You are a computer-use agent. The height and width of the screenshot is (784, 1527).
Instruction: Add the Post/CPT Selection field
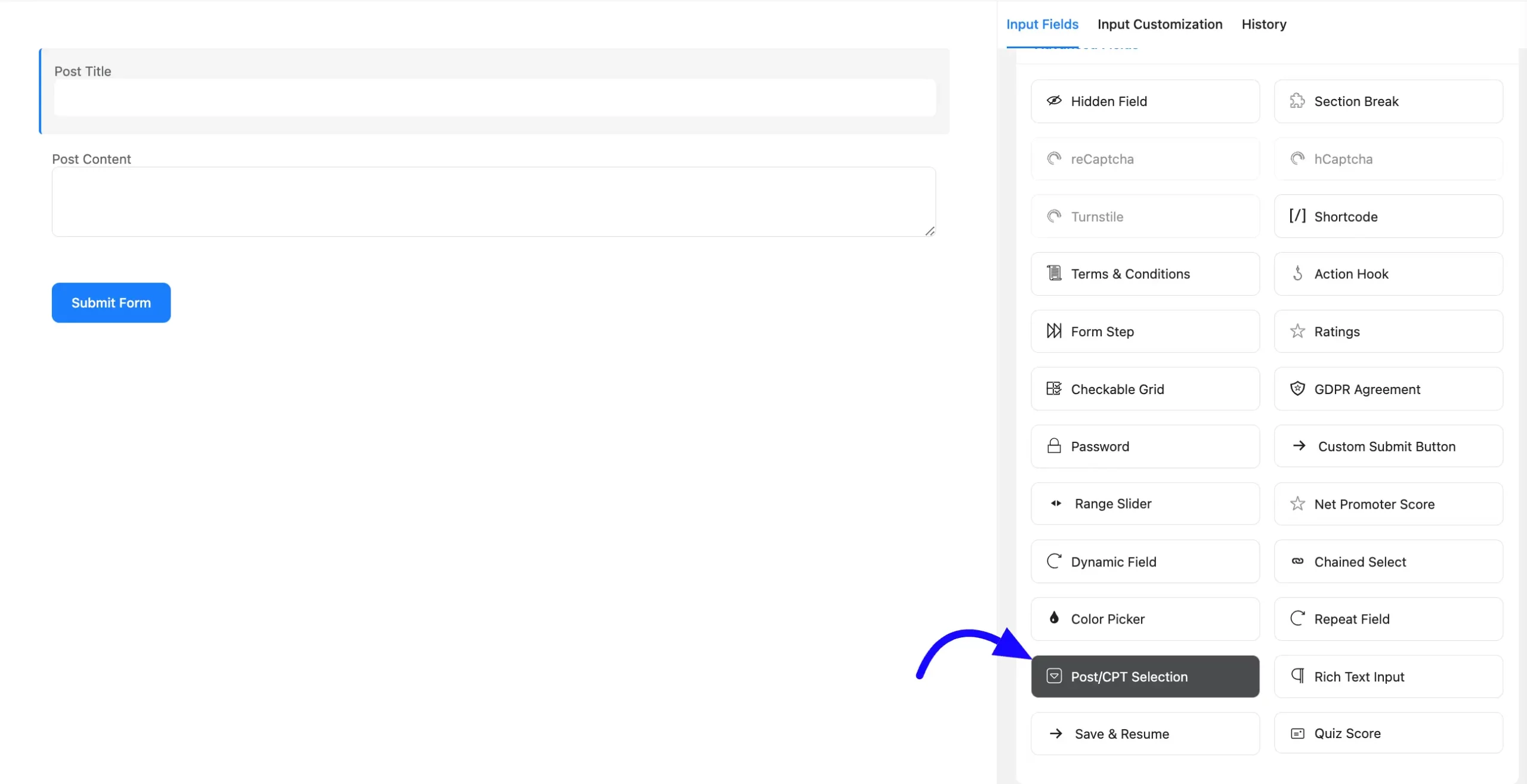click(x=1145, y=676)
